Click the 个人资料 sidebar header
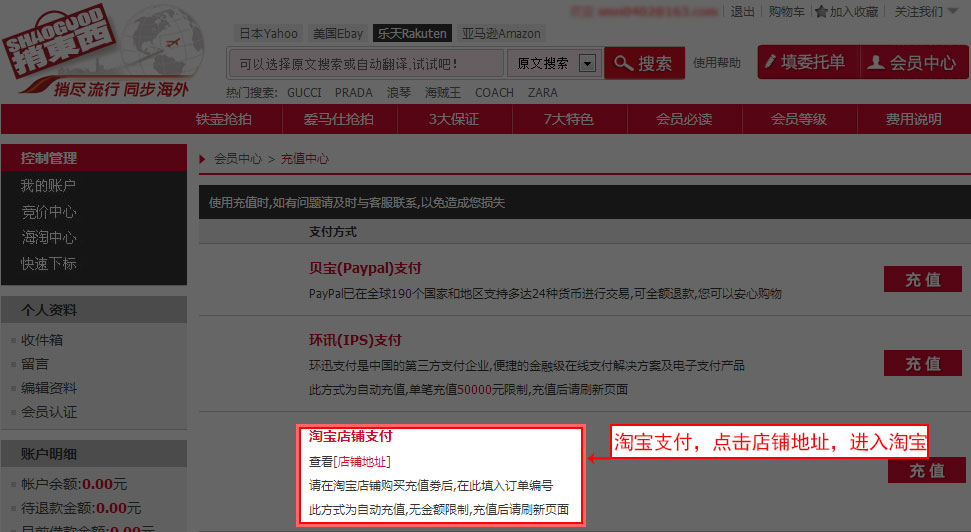This screenshot has width=971, height=532. [x=94, y=310]
